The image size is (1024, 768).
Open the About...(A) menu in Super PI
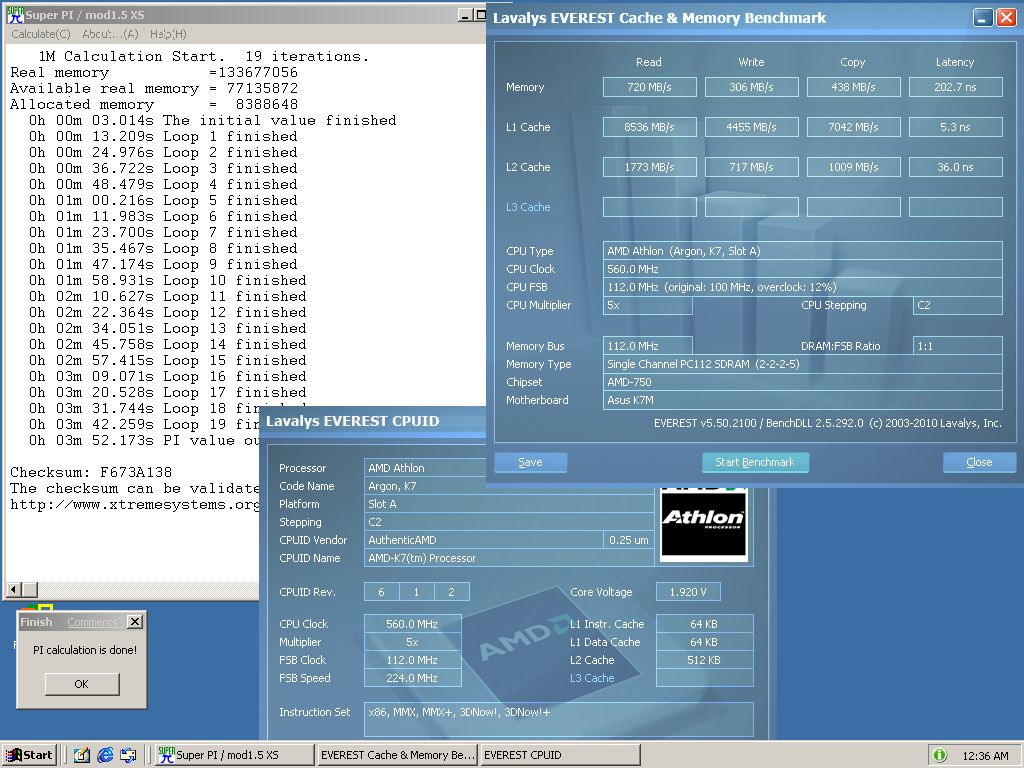pos(110,34)
